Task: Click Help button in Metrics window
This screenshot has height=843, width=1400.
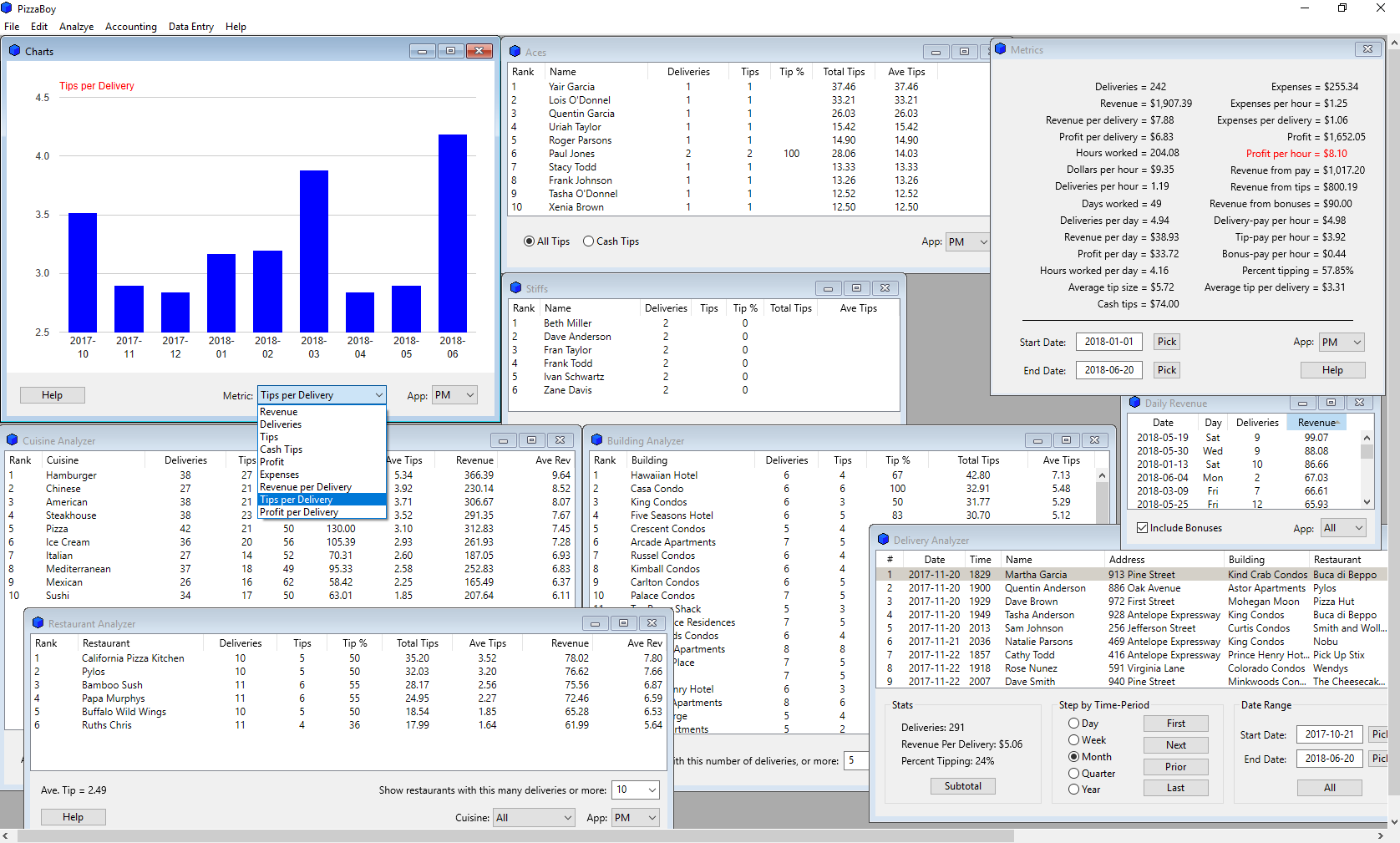Action: pos(1332,370)
